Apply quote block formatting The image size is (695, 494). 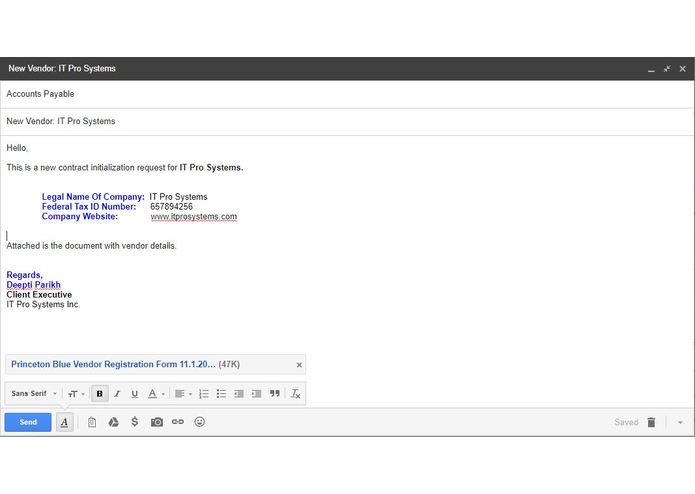pos(275,393)
